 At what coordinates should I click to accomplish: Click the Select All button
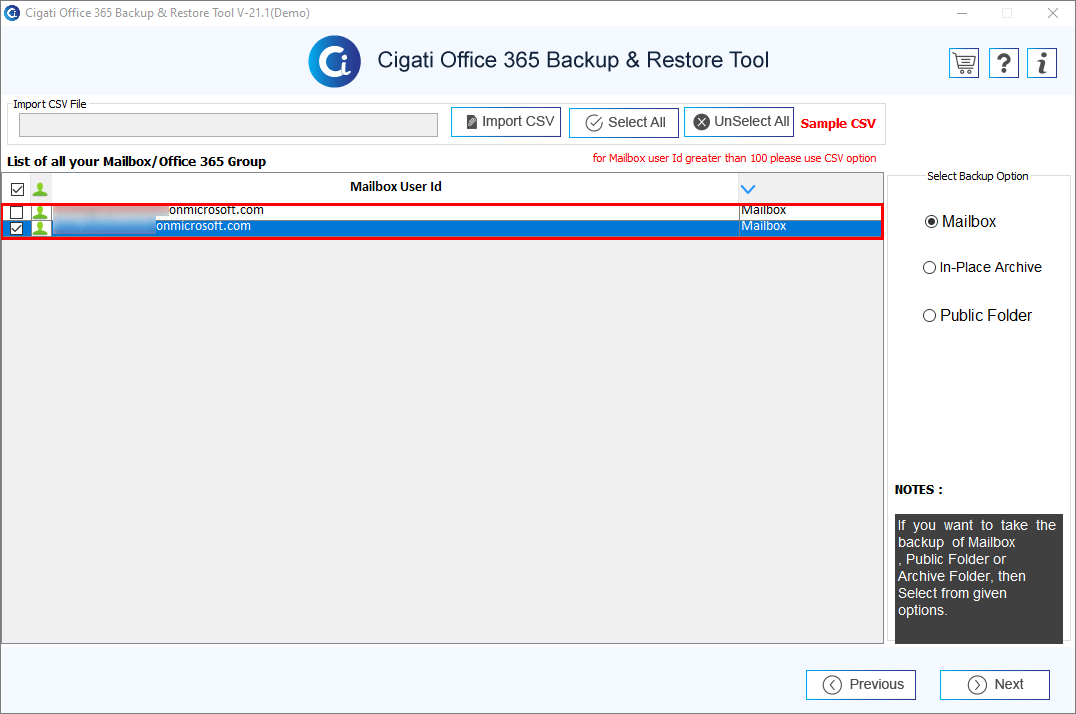[624, 123]
